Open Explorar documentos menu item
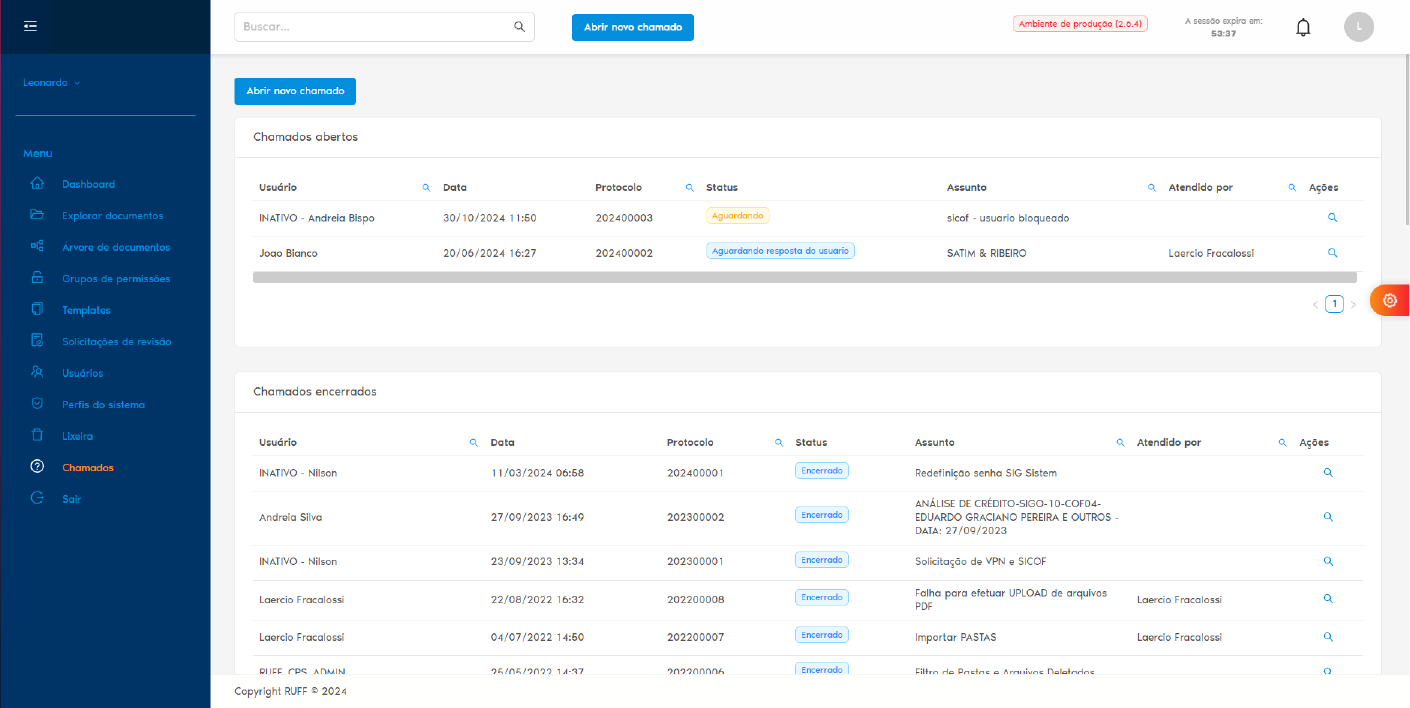The image size is (1410, 708). tap(112, 216)
